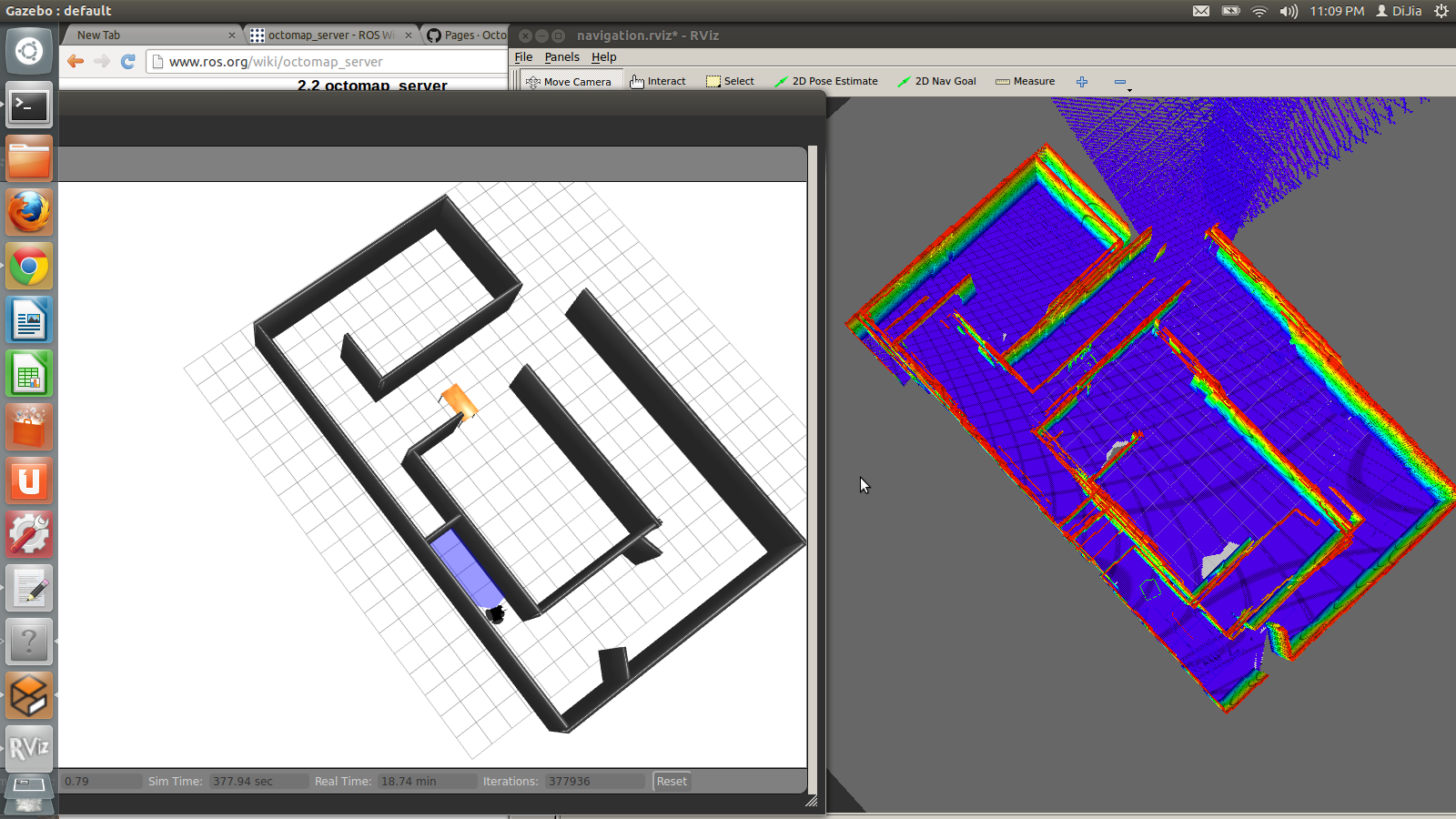Click the Gazebo Real Time field
Screen dimensions: 1456x819
[426, 781]
